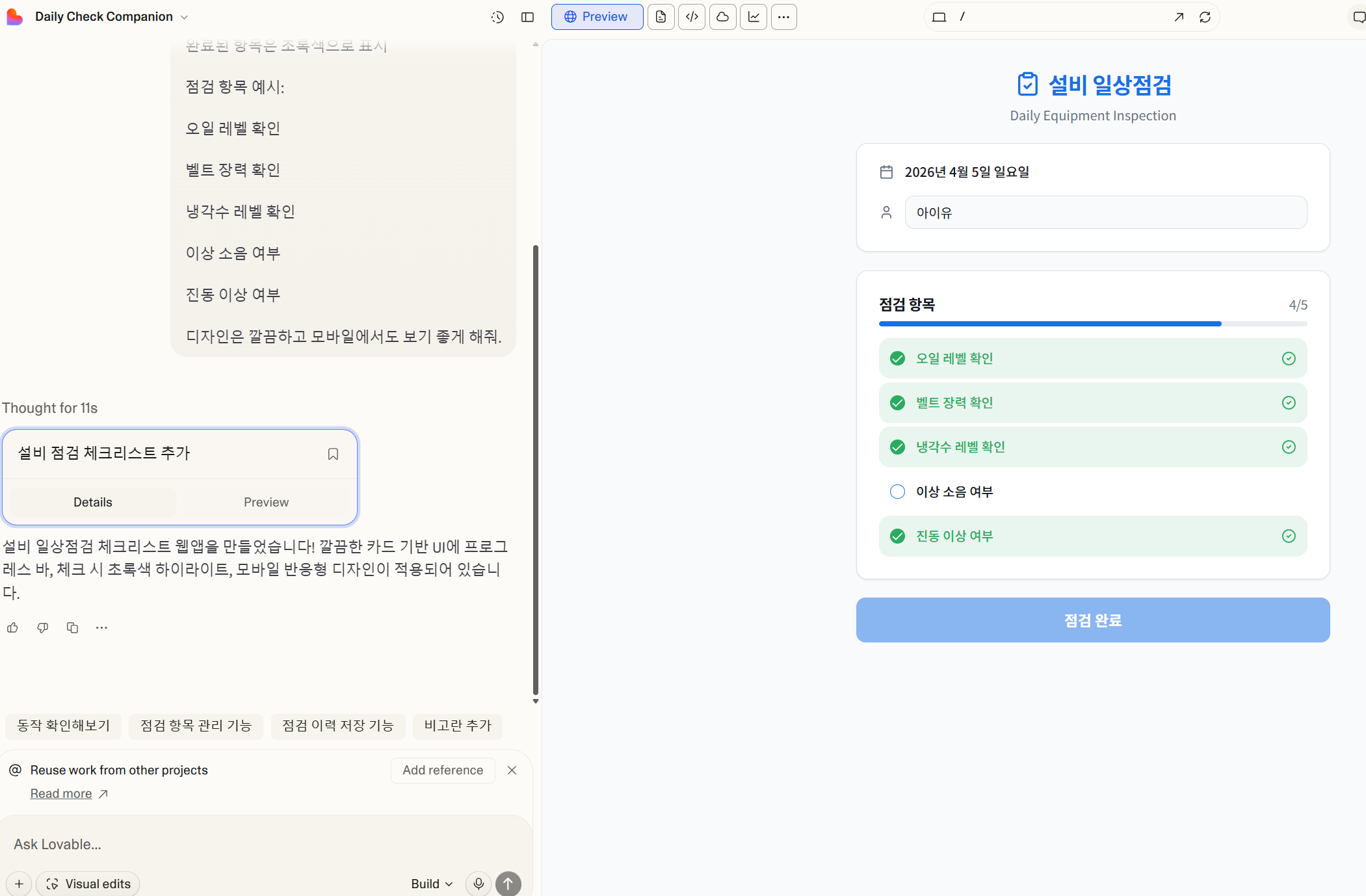The image size is (1366, 896).
Task: Open the code view icon
Action: pyautogui.click(x=692, y=17)
